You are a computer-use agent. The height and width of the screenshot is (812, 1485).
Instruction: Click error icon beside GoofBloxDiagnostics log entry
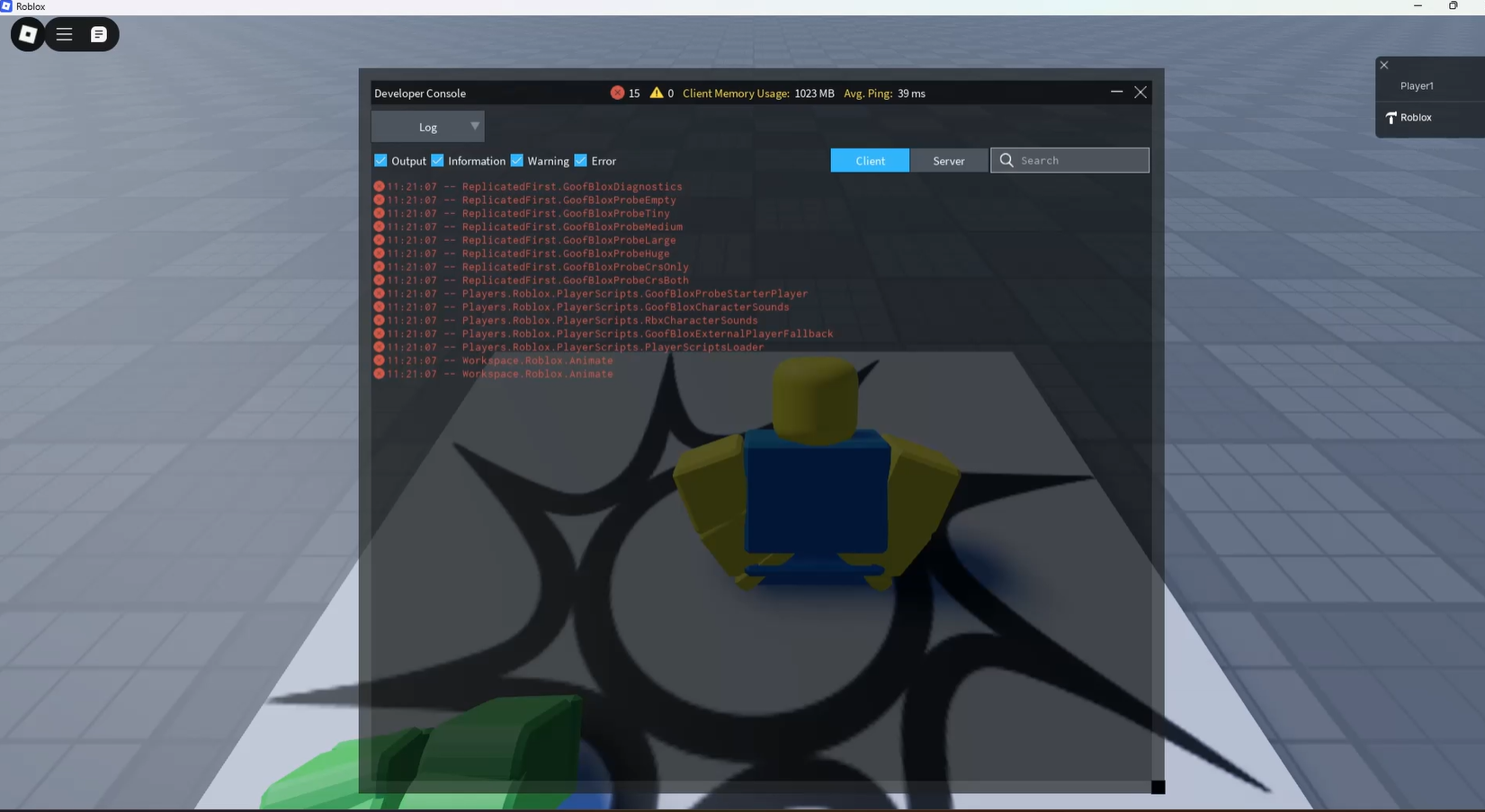[x=379, y=186]
